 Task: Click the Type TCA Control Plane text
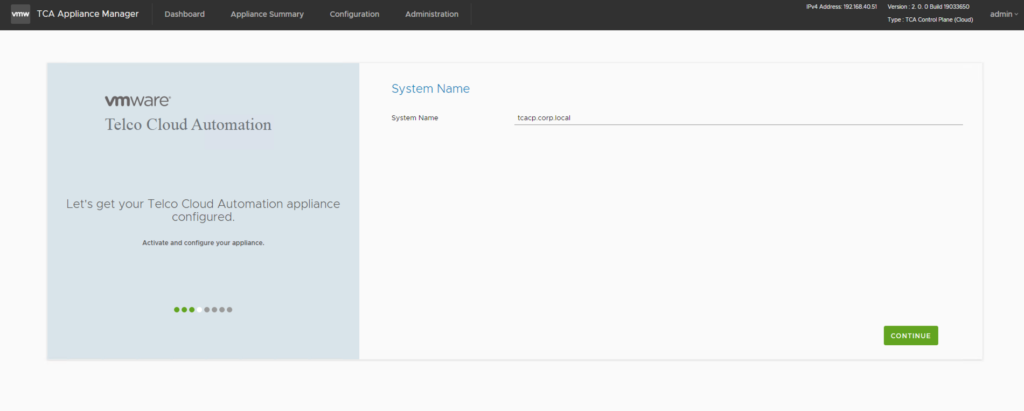930,20
